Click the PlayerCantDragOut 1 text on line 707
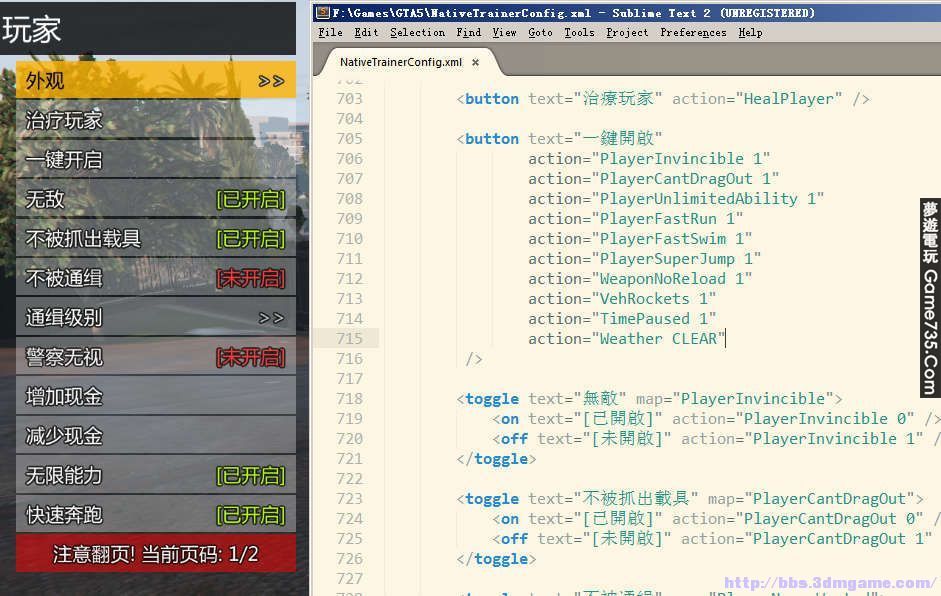This screenshot has width=941, height=596. tap(685, 179)
